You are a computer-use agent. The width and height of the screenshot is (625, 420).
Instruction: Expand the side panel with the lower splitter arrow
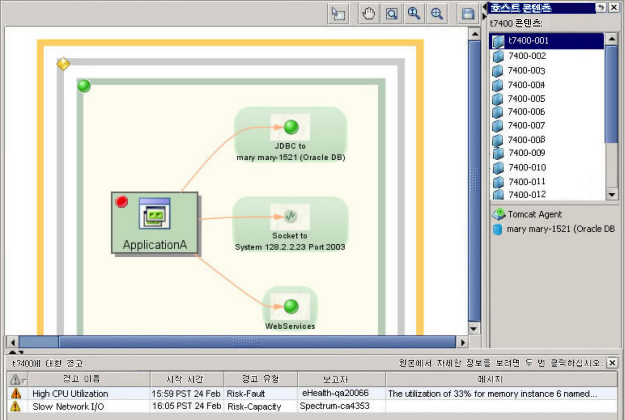tap(485, 16)
